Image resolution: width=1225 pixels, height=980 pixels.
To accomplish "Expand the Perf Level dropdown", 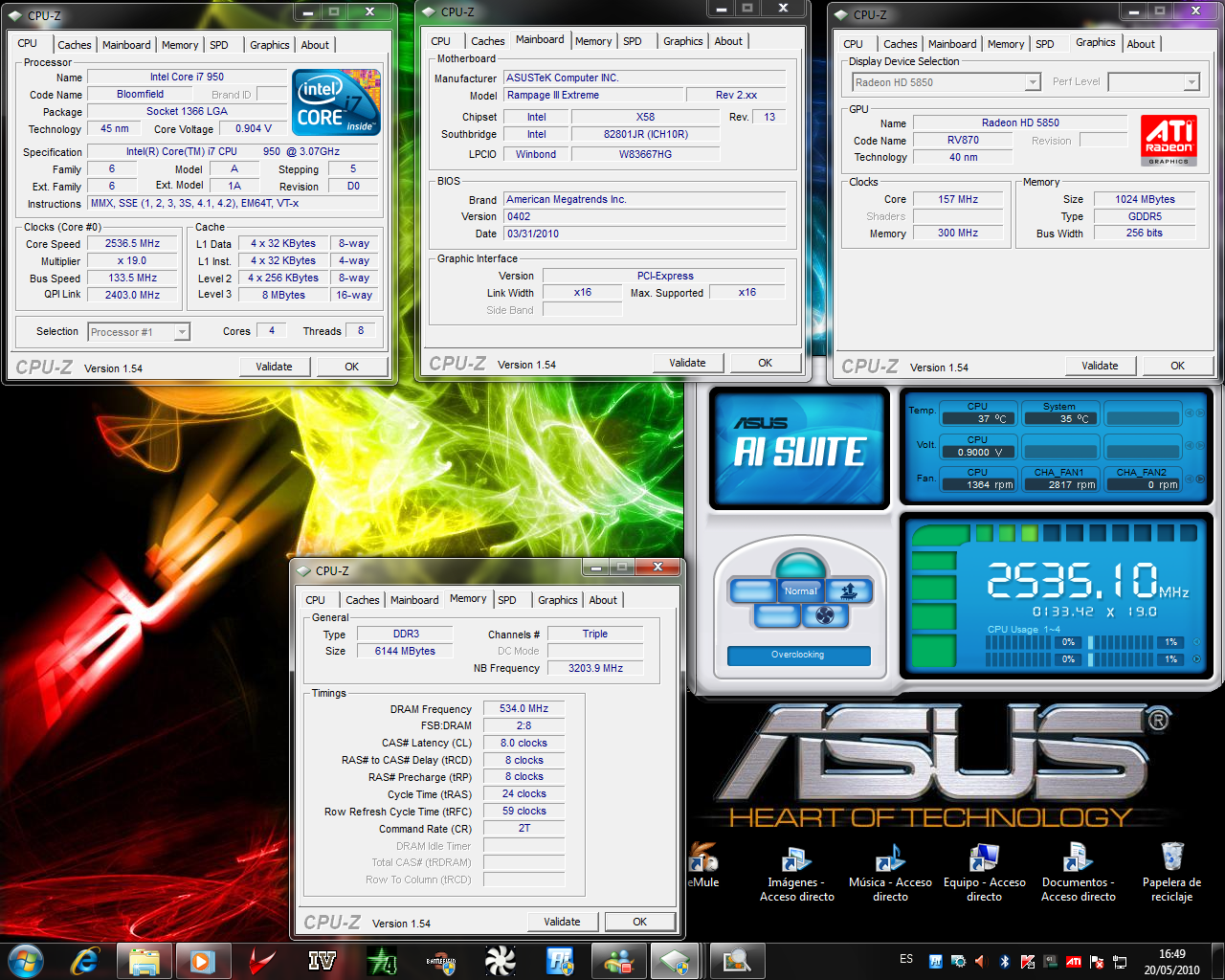I will [x=1191, y=82].
